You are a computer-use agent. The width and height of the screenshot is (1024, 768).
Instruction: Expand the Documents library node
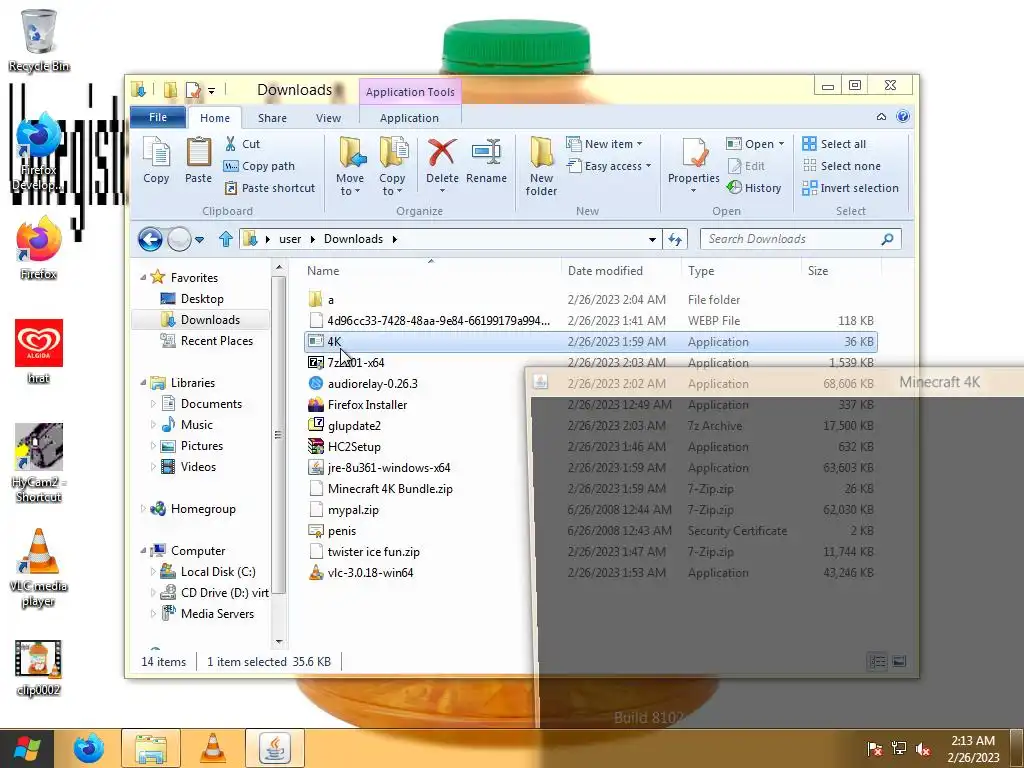(x=153, y=404)
